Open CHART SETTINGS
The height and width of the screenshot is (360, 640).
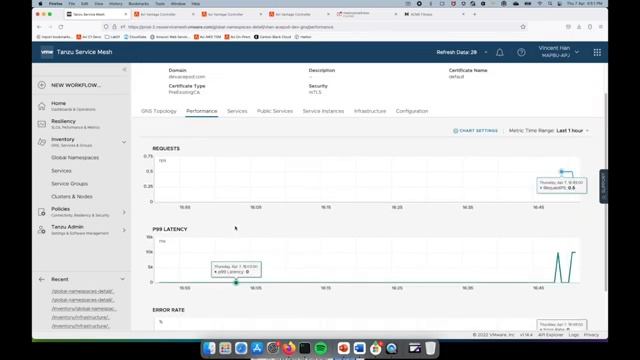tap(476, 131)
